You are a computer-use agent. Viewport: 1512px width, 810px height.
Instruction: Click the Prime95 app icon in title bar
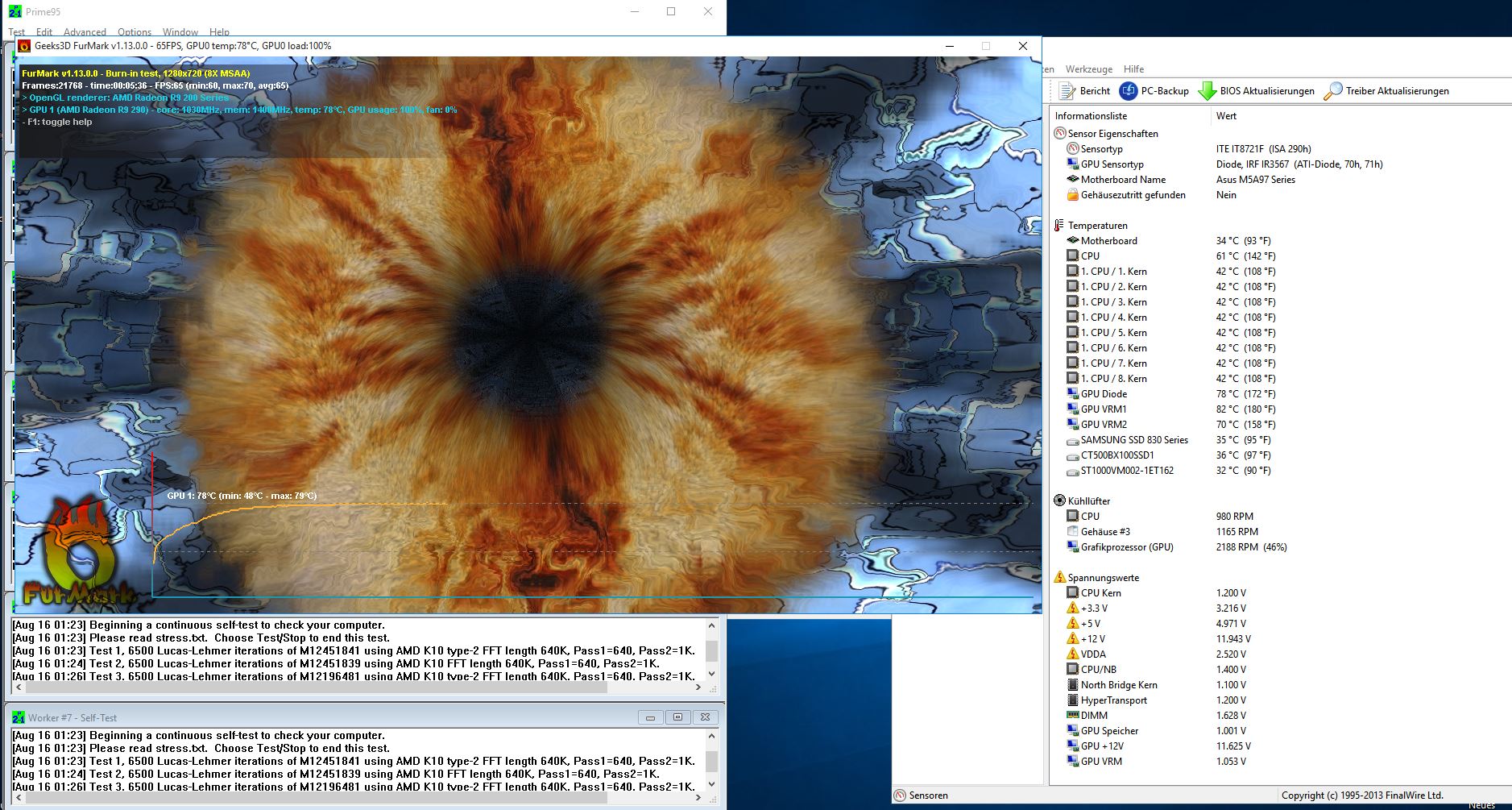(15, 12)
